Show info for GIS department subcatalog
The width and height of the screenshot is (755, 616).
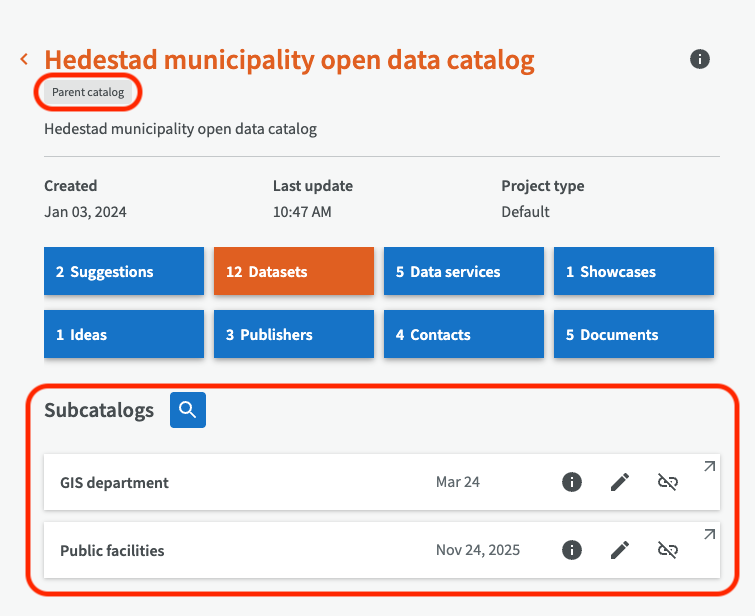point(571,482)
